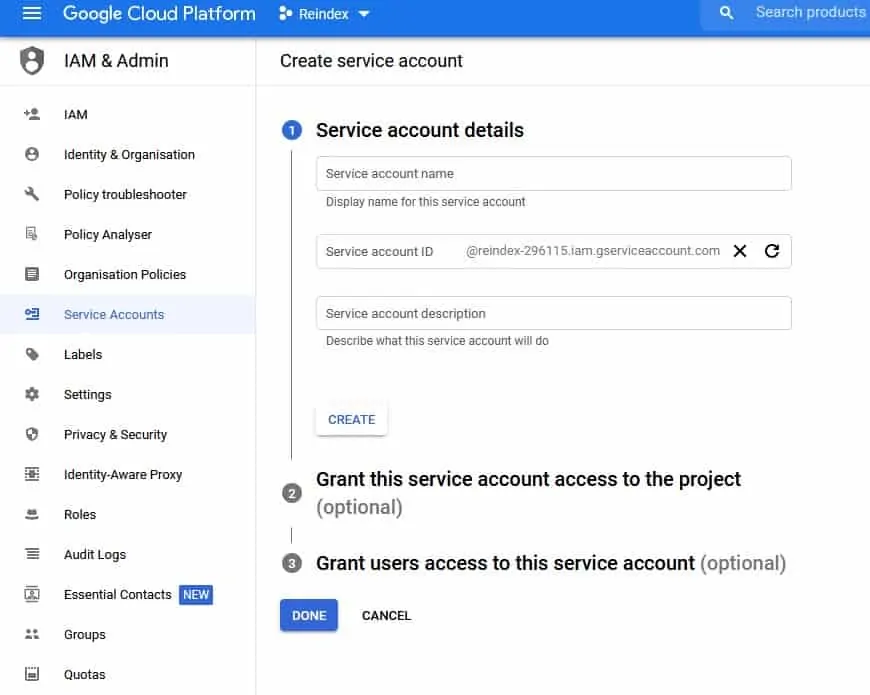
Task: Click the Roles hat icon
Action: pos(32,514)
